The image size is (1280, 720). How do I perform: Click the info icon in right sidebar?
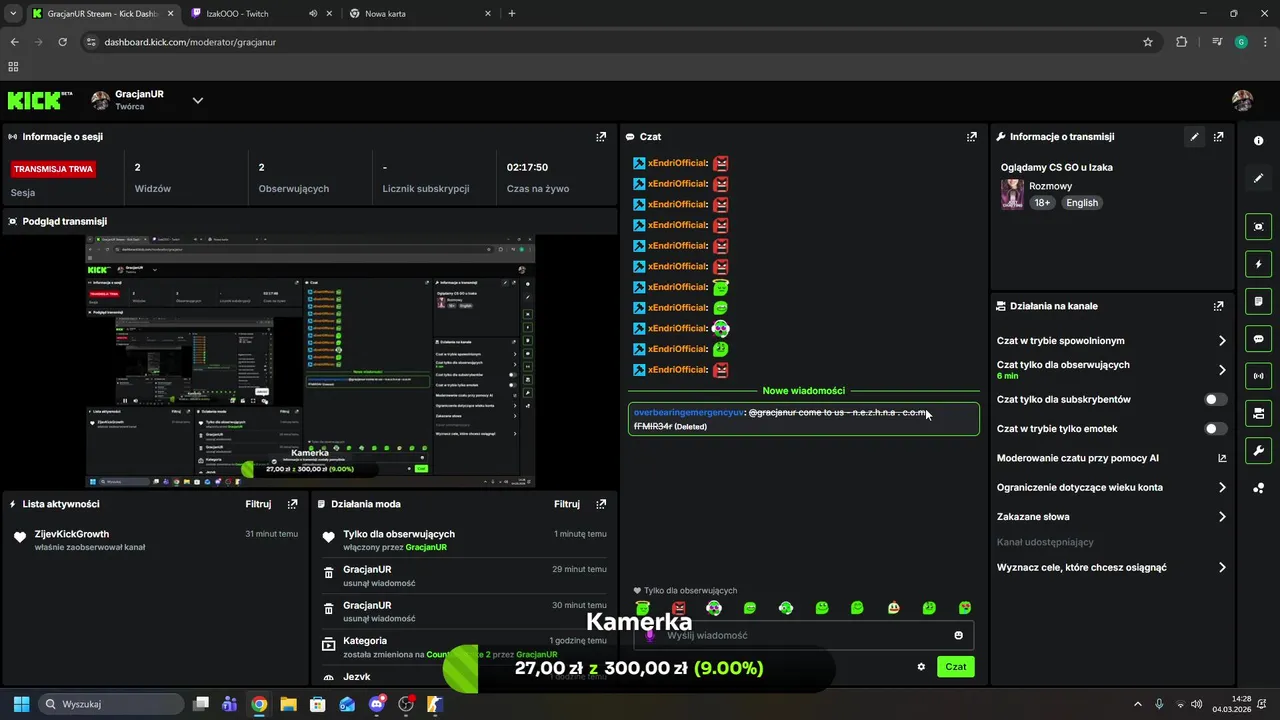1258,141
